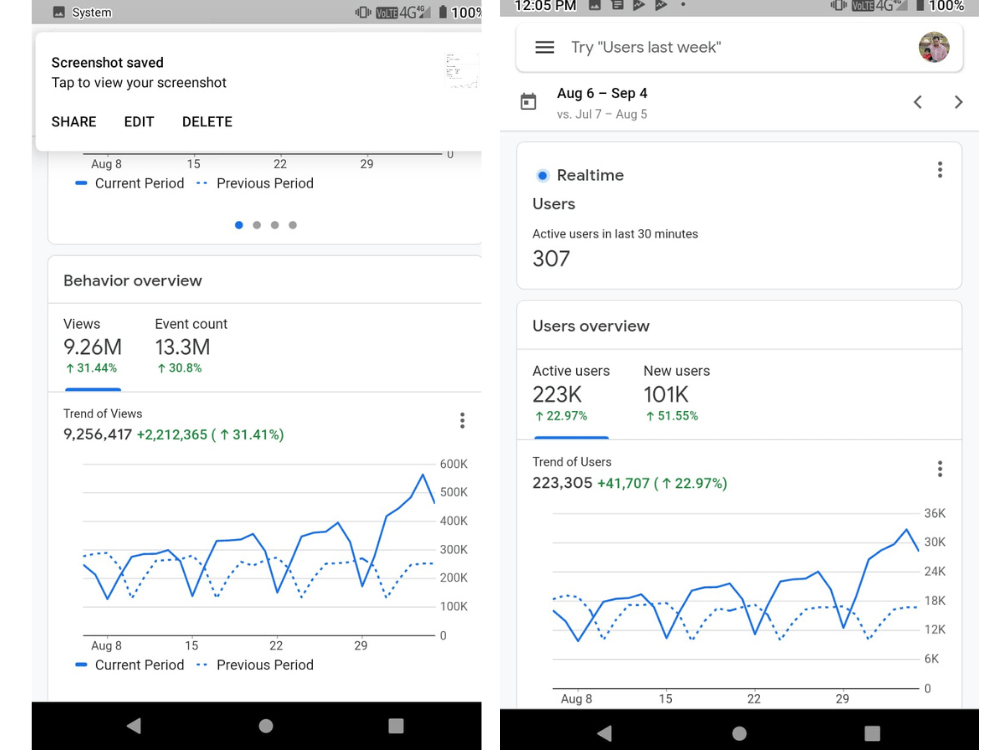Viewport: 1000px width, 750px height.
Task: Open the hamburger menu in the search bar
Action: [x=544, y=47]
